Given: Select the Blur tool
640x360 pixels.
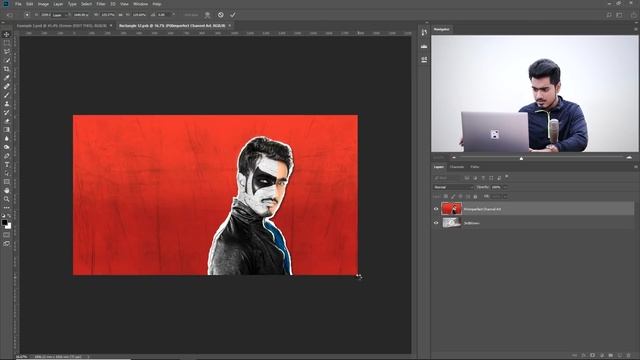Looking at the screenshot, I should [7, 138].
